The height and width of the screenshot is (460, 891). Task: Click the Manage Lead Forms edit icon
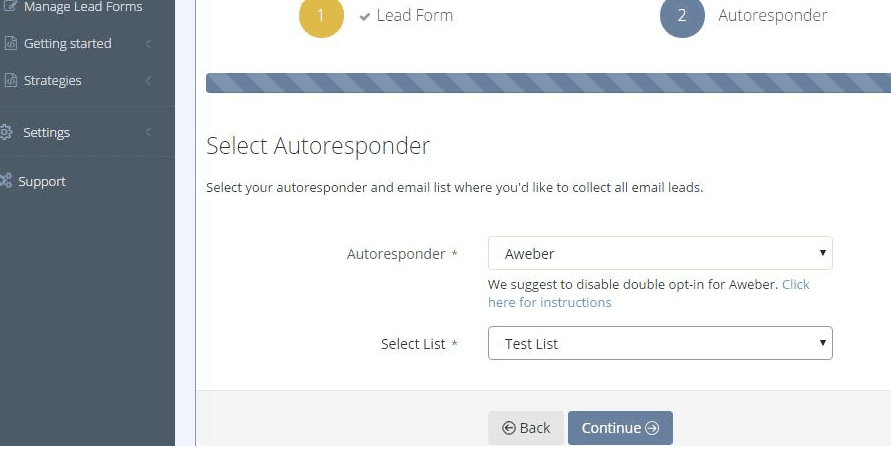(10, 6)
